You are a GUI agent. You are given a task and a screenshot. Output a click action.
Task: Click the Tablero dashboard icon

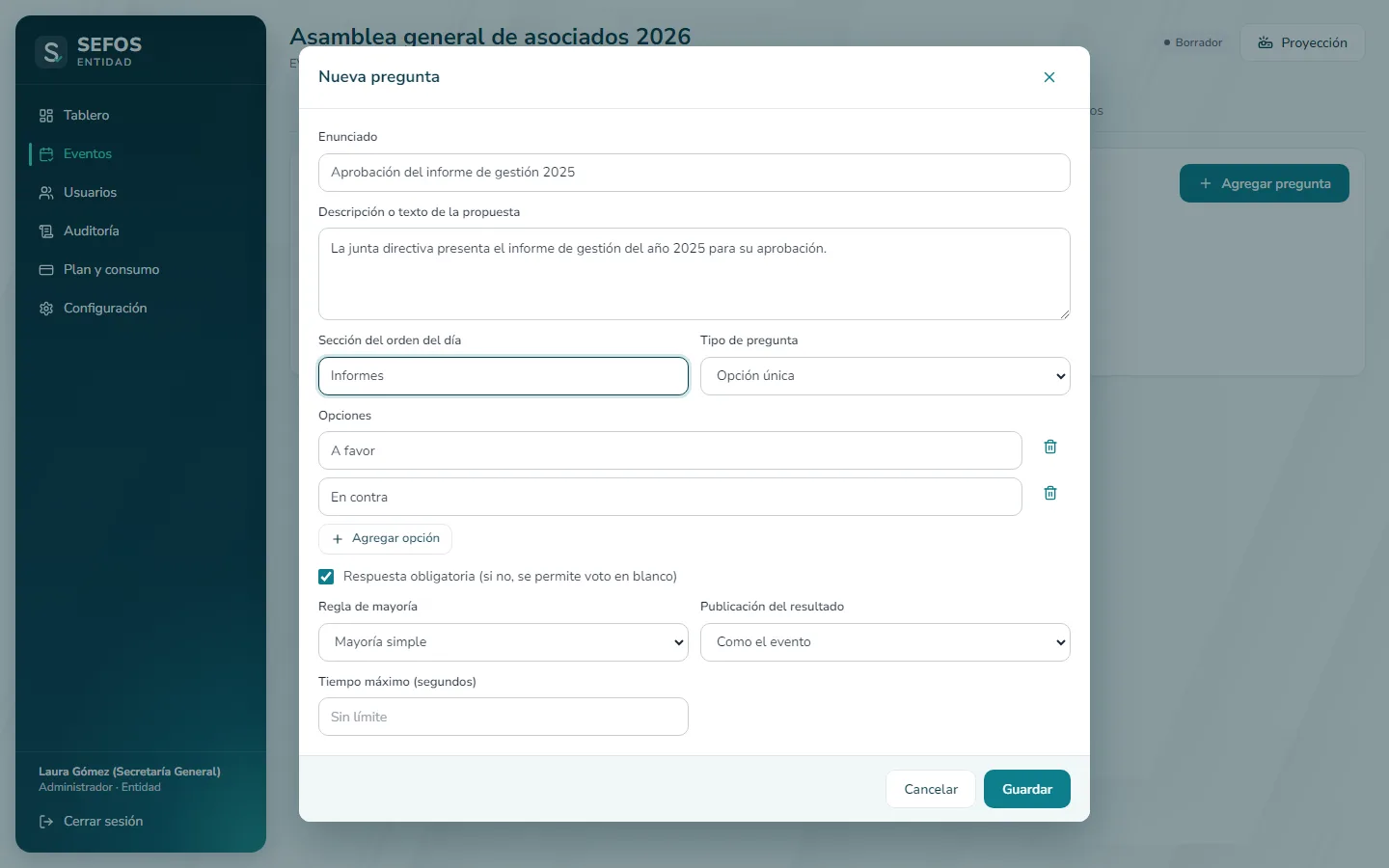(x=46, y=116)
